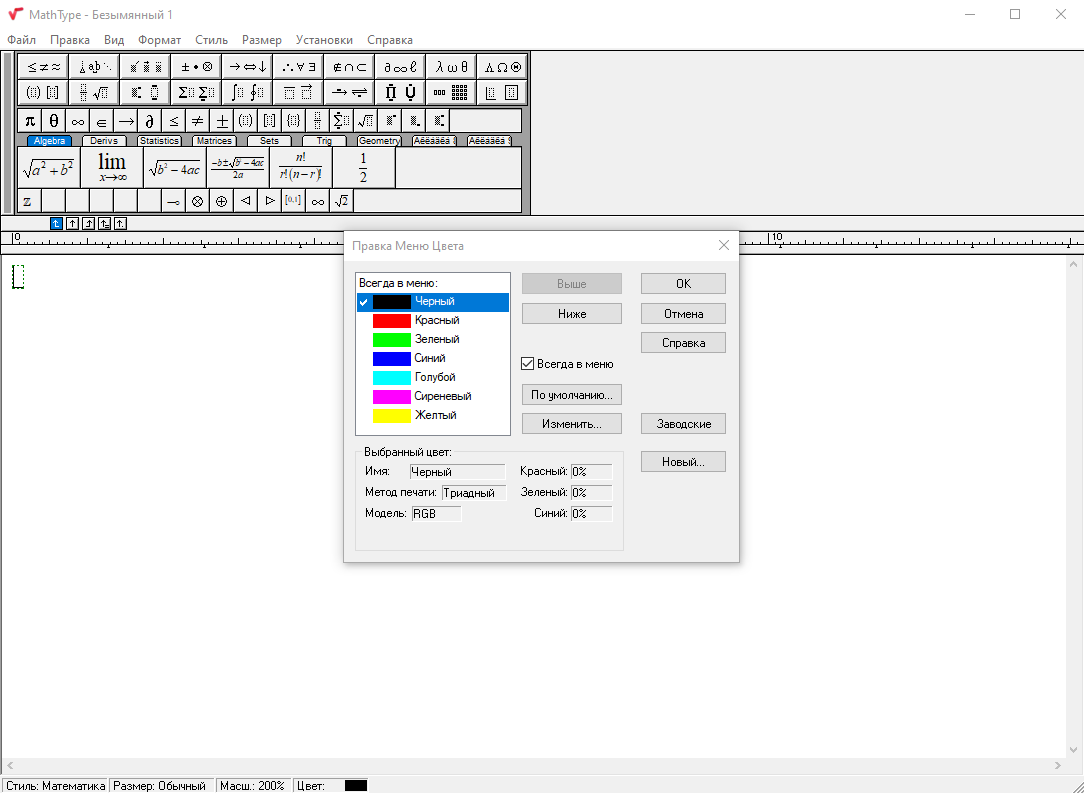Insert the double-struck Z symbol
The width and height of the screenshot is (1084, 793).
coord(29,201)
